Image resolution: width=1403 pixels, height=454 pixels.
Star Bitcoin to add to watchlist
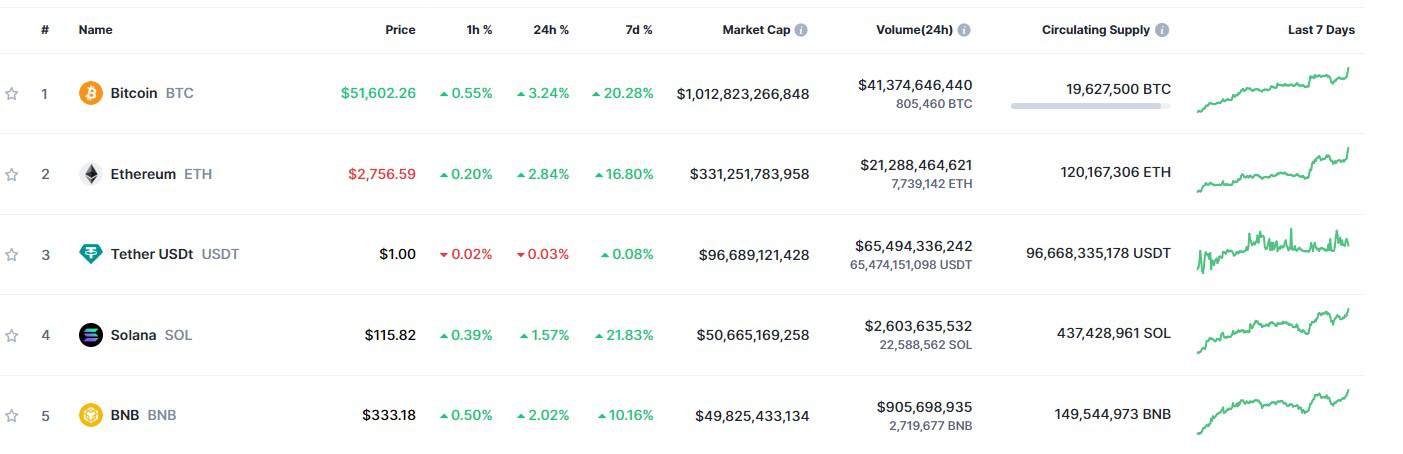tap(12, 94)
